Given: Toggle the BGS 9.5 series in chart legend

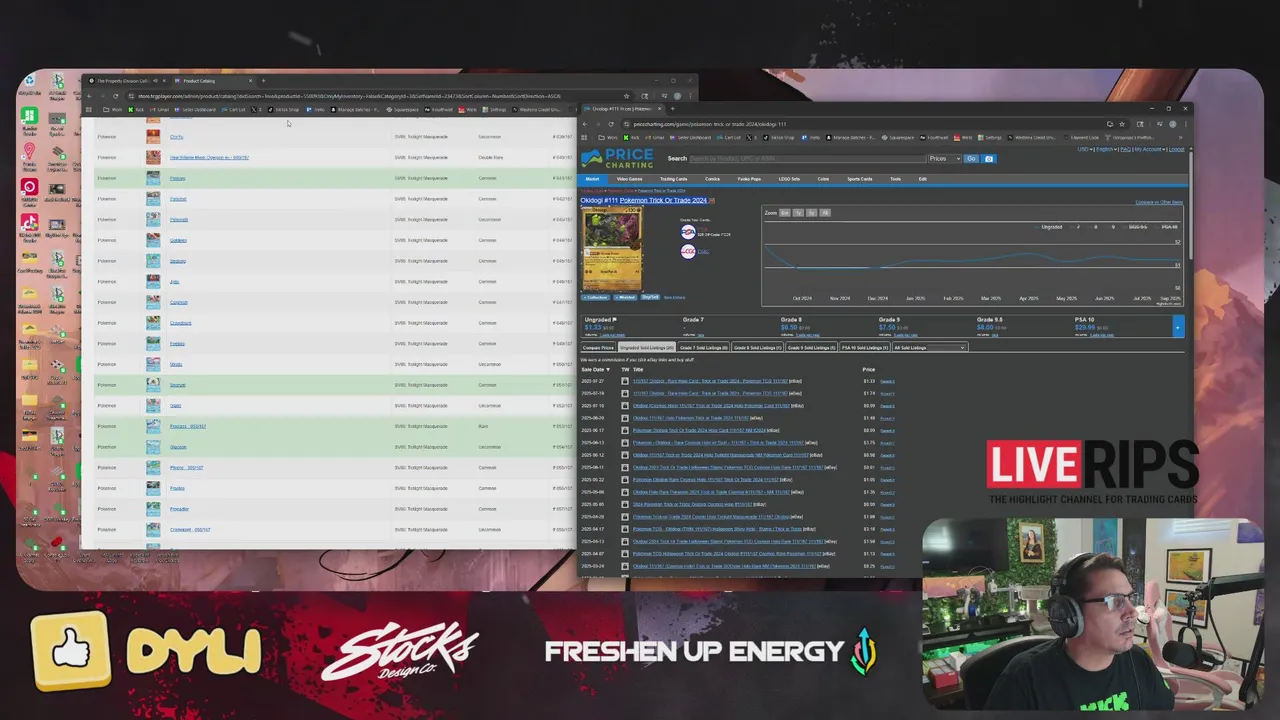Looking at the screenshot, I should click(x=1135, y=227).
